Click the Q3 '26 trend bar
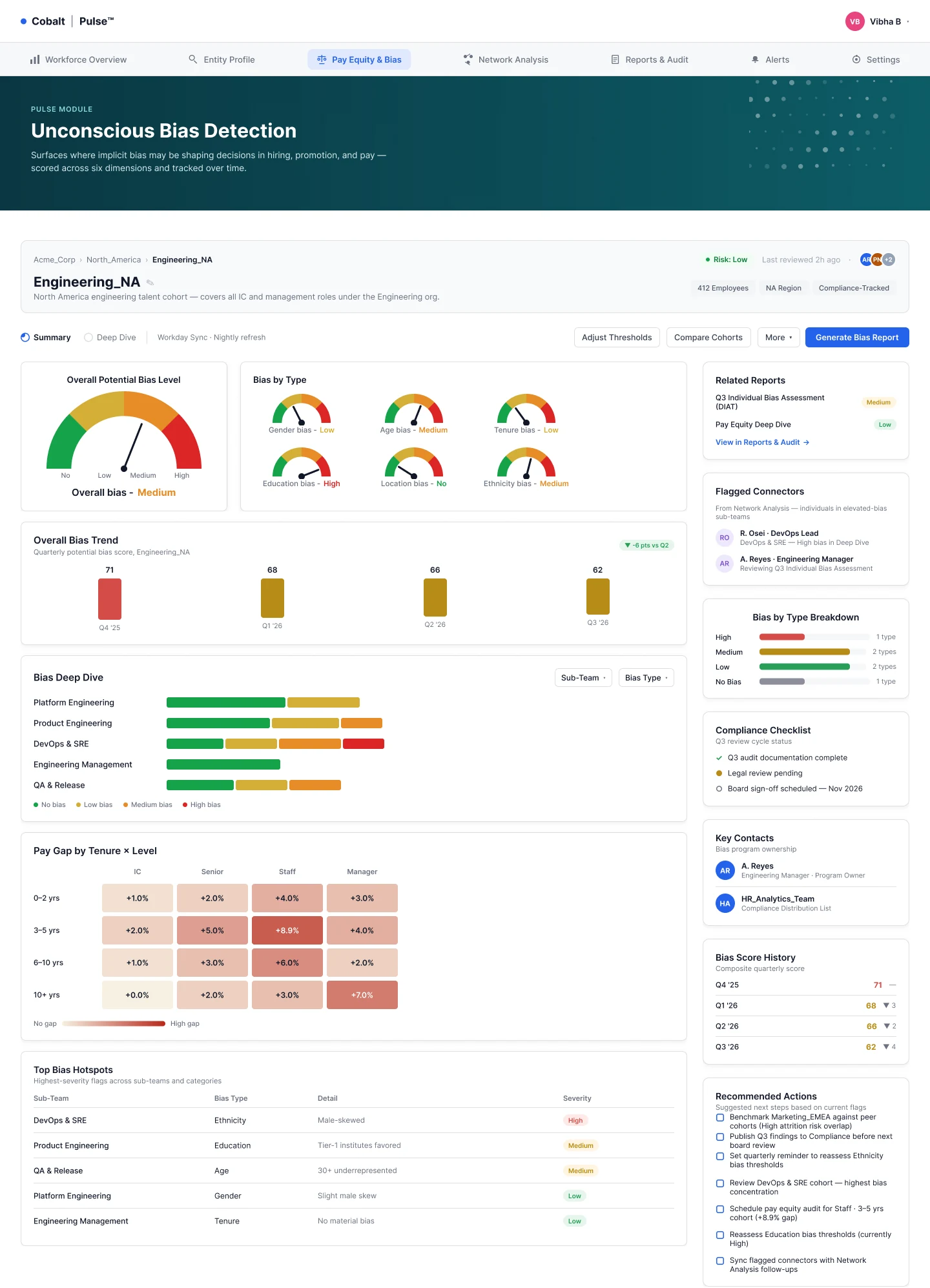Viewport: 930px width, 1288px height. 598,597
